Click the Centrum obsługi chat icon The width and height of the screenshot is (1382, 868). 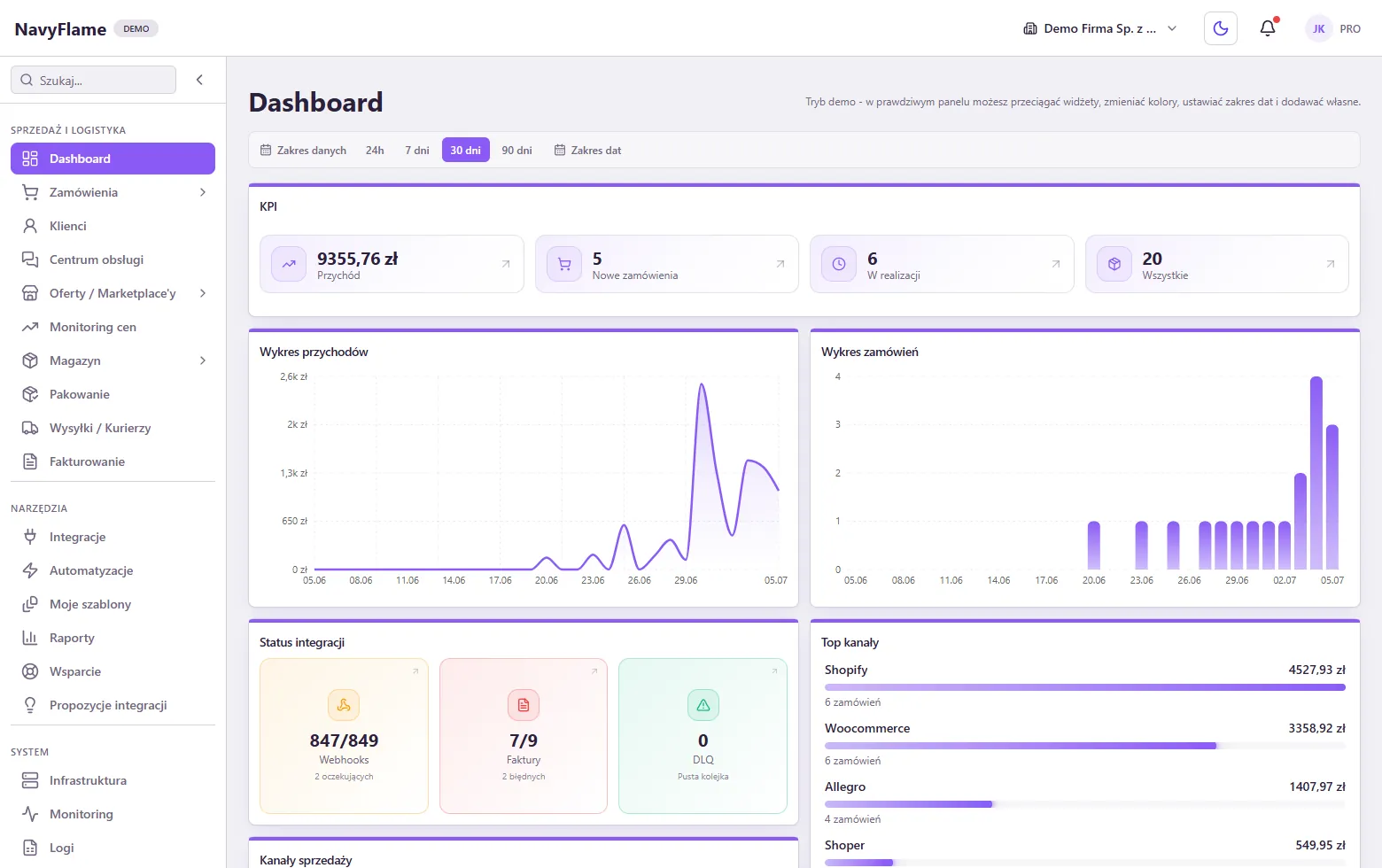point(30,260)
